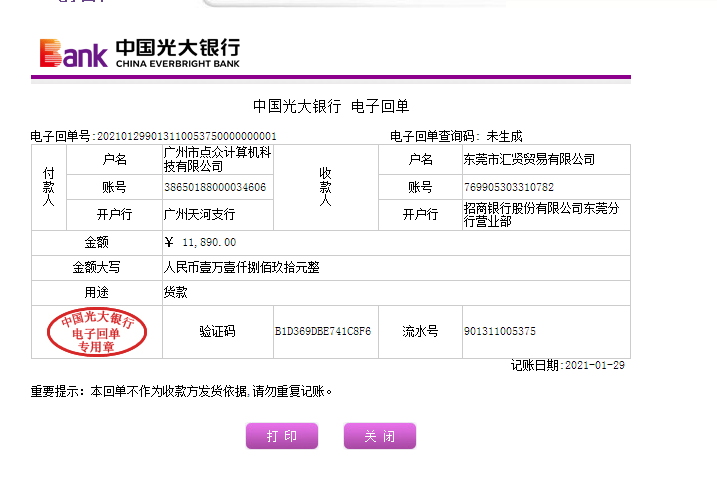The image size is (717, 481).
Task: Click the 收款人 column label
Action: point(325,187)
